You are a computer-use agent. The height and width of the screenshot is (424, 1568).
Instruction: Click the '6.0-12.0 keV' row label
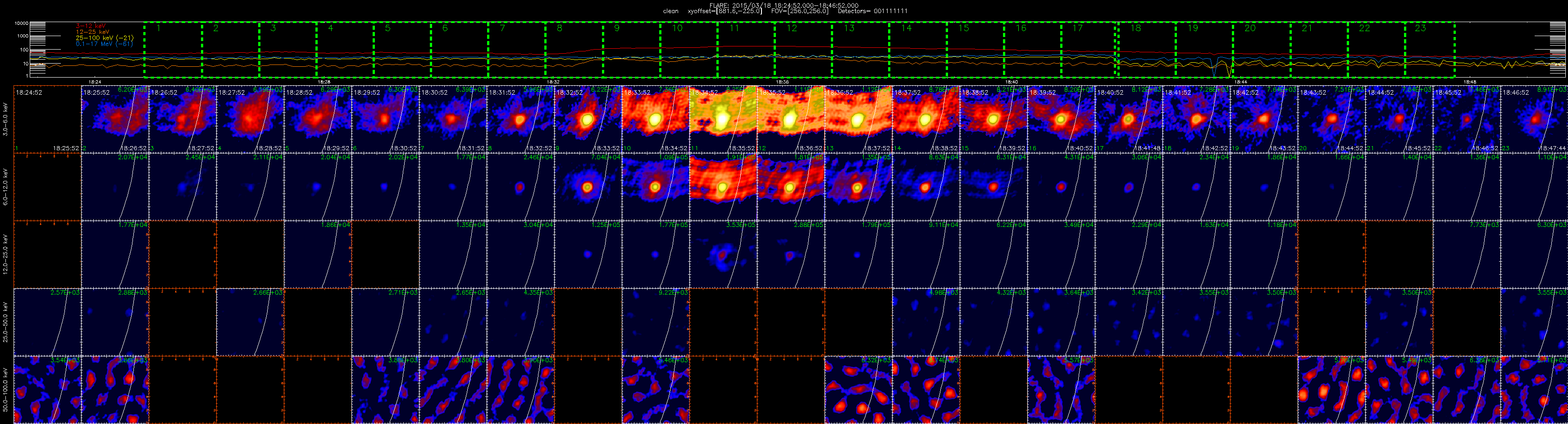point(6,186)
